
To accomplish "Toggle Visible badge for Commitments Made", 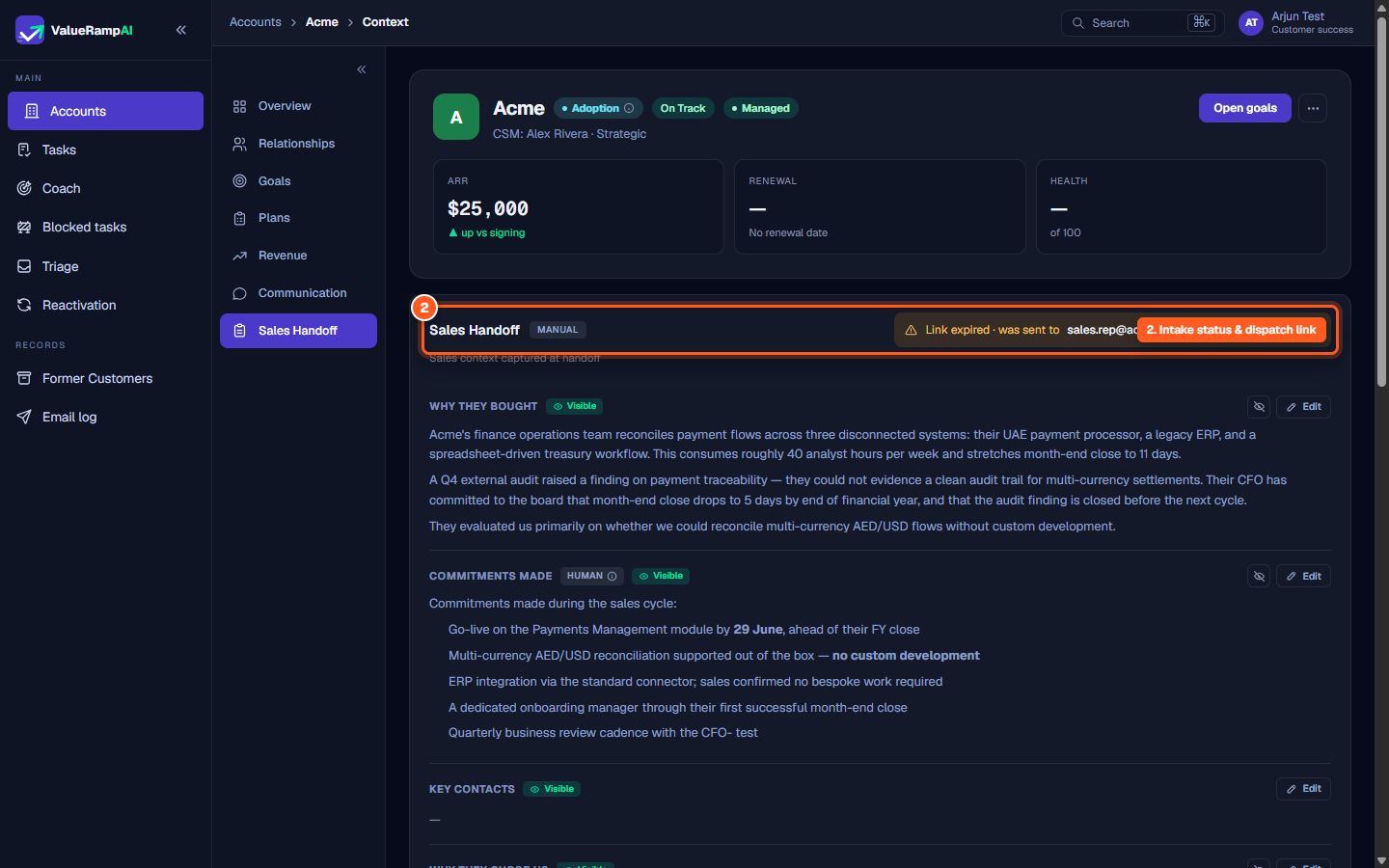I will (x=661, y=576).
